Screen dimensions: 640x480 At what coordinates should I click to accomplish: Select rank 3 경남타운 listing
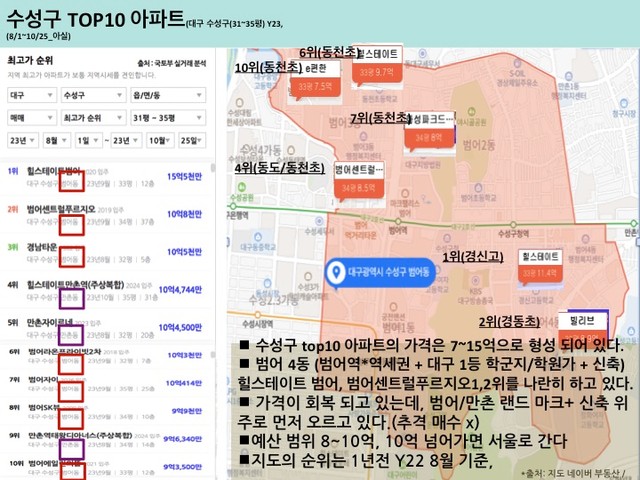106,253
